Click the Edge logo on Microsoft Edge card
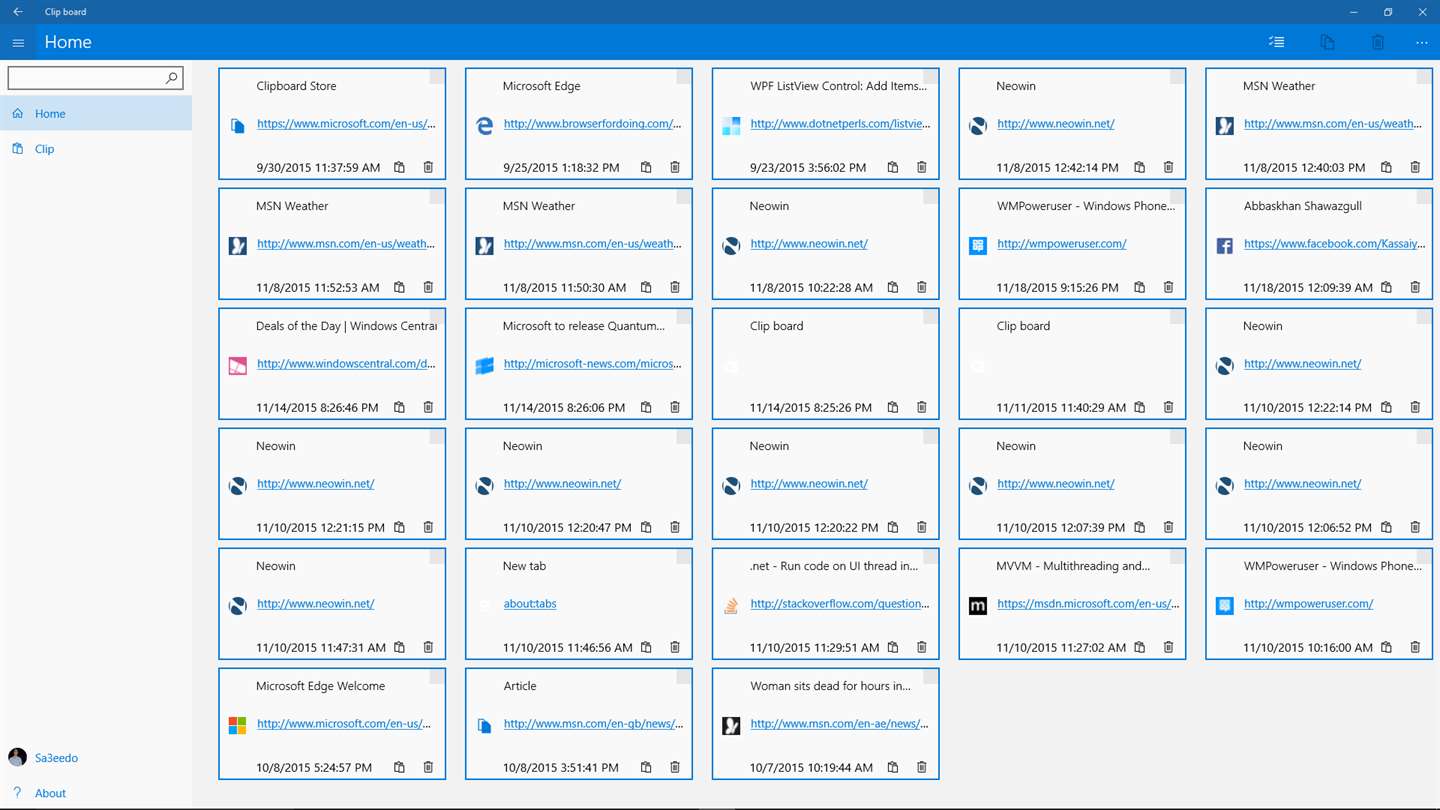1440x810 pixels. 485,126
